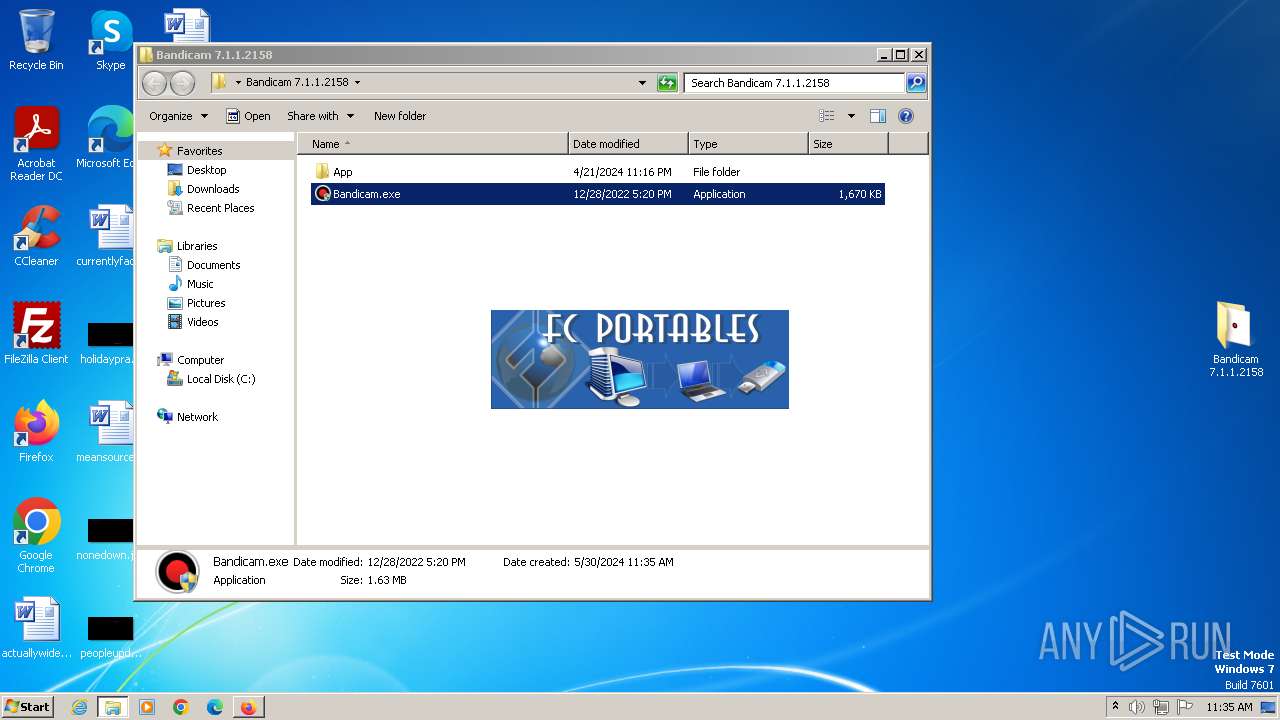Open actuallywide Word document on desktop
Screen dimensions: 1280x720
pos(37,628)
